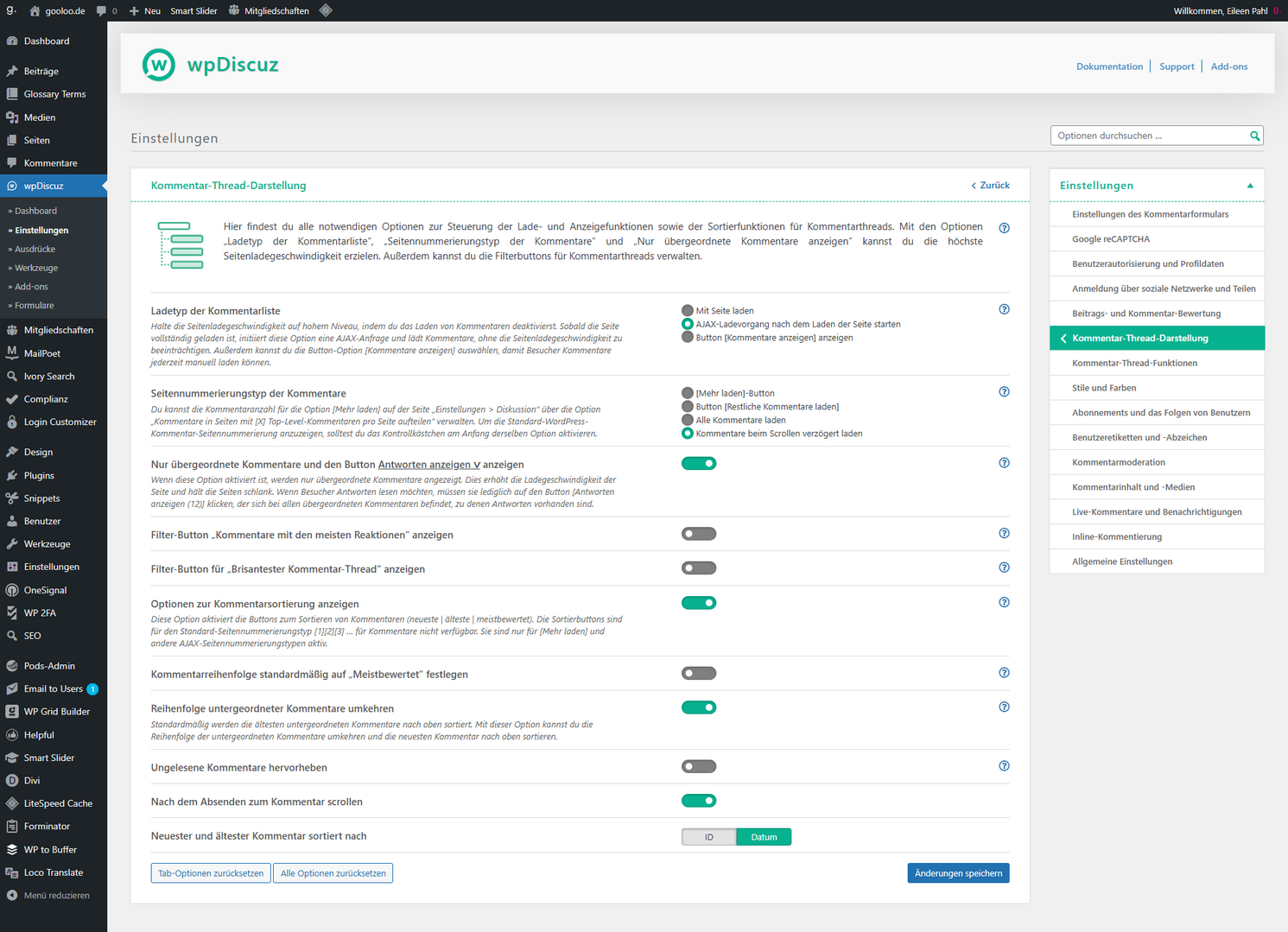Select the 'Mit Seite laden' radio option
This screenshot has width=1288, height=932.
[688, 310]
